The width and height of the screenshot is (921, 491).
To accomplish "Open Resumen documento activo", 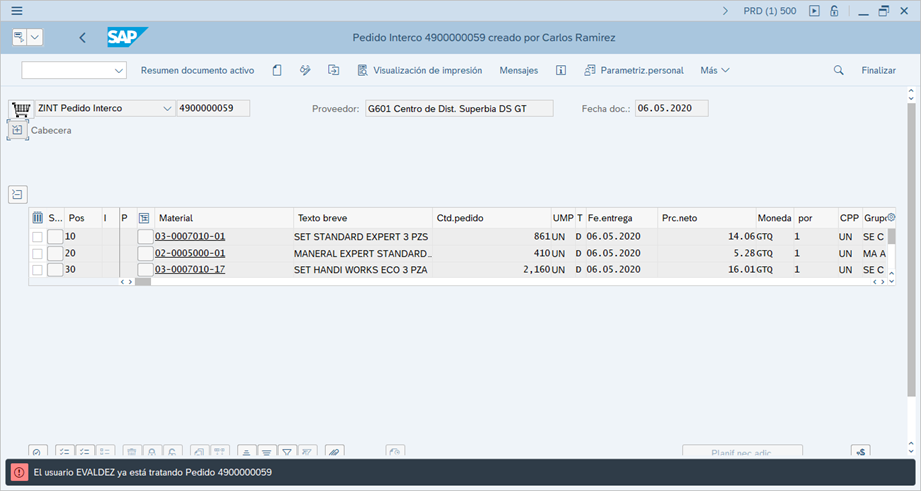I will (x=197, y=70).
